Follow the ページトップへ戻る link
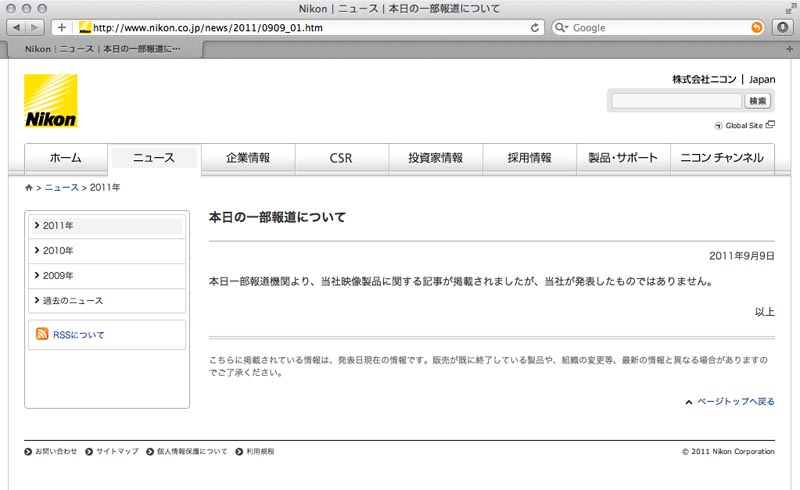800x490 pixels. point(736,402)
